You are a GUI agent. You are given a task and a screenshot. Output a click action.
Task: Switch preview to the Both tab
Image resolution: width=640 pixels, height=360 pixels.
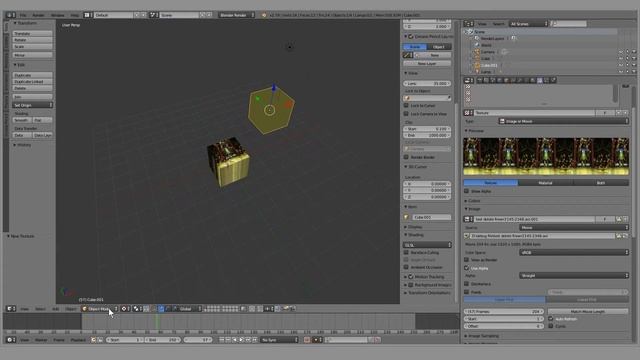tap(601, 183)
